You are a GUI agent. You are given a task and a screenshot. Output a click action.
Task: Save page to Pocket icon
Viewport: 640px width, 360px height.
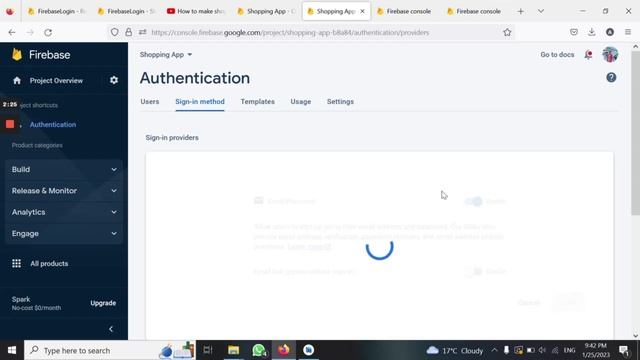pos(574,32)
